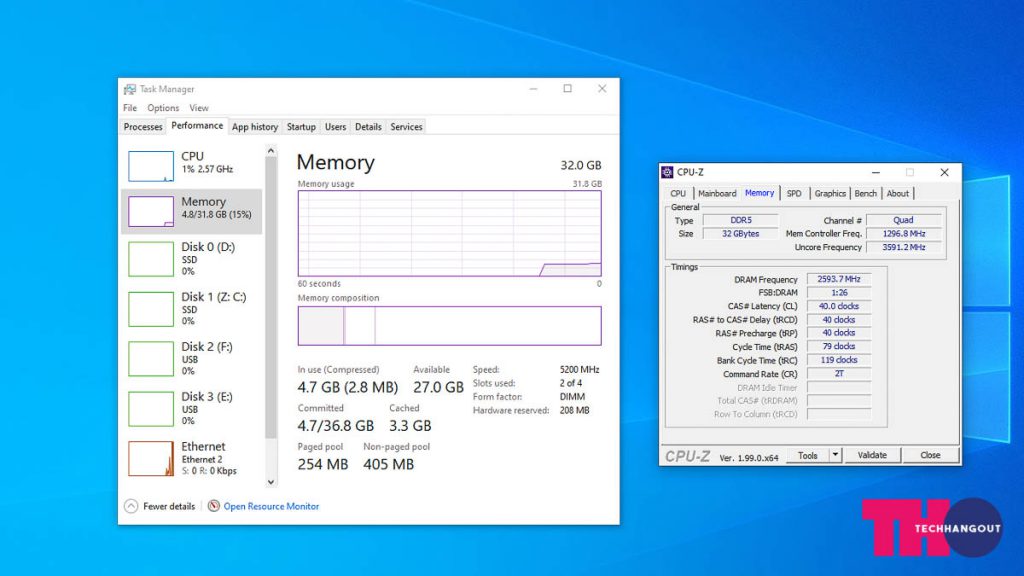
Task: Click the 40.0 clocks CAS Latency value
Action: coord(839,306)
